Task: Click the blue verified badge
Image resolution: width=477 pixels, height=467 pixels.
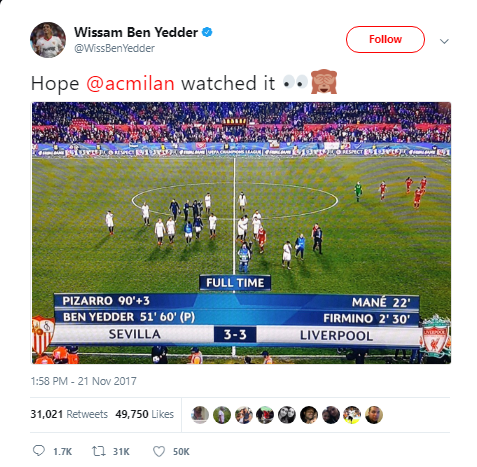Action: click(207, 32)
